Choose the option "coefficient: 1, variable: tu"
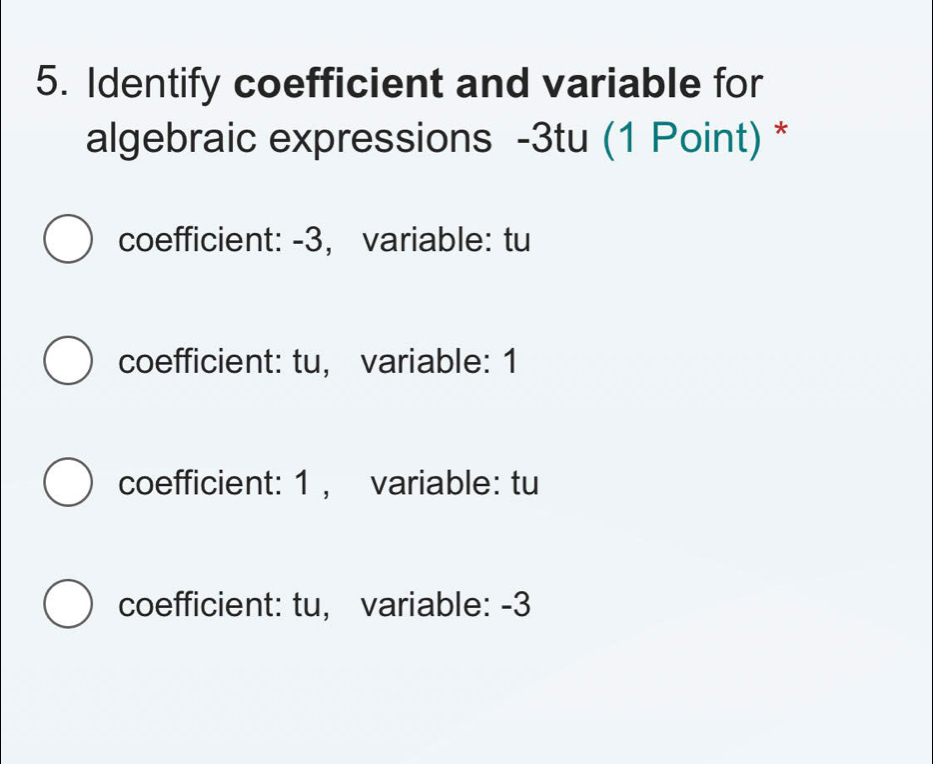The image size is (933, 764). point(68,482)
